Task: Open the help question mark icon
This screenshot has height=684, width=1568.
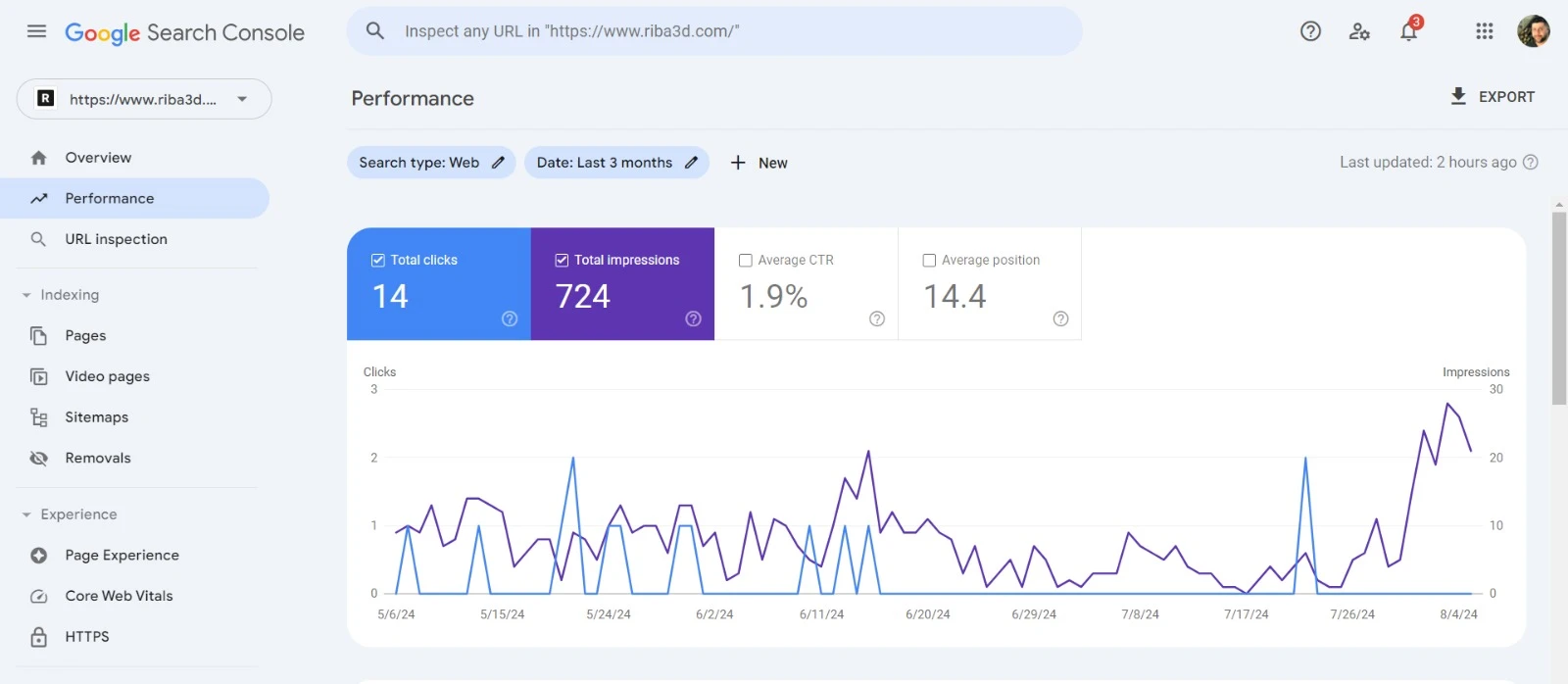Action: click(x=1310, y=31)
